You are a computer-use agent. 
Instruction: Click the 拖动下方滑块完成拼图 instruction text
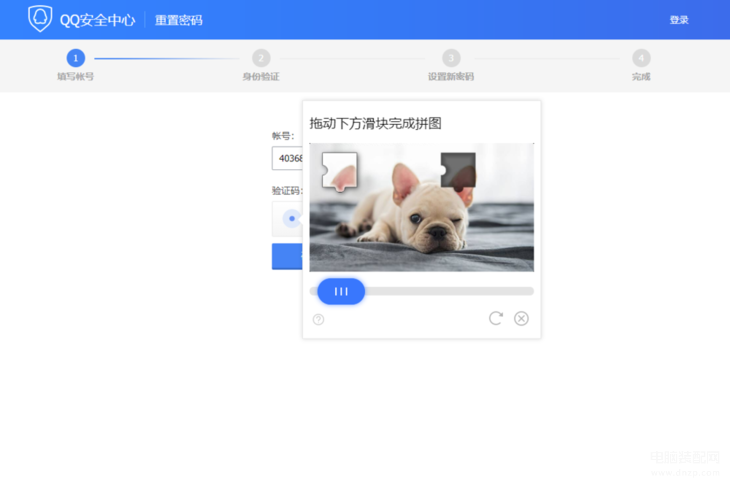(x=375, y=123)
